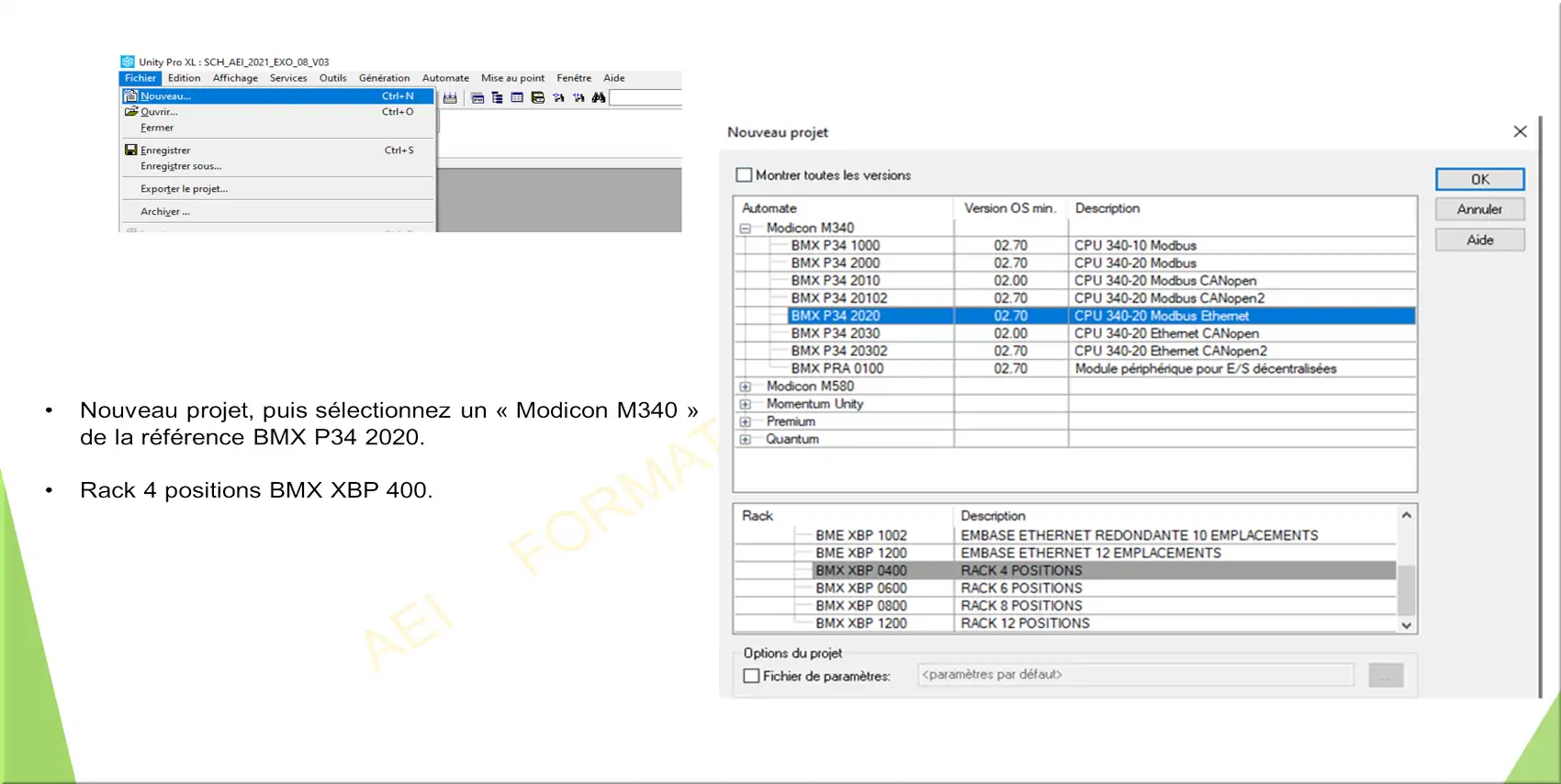The height and width of the screenshot is (784, 1561).
Task: Click the table grid toolbar icon
Action: point(517,97)
